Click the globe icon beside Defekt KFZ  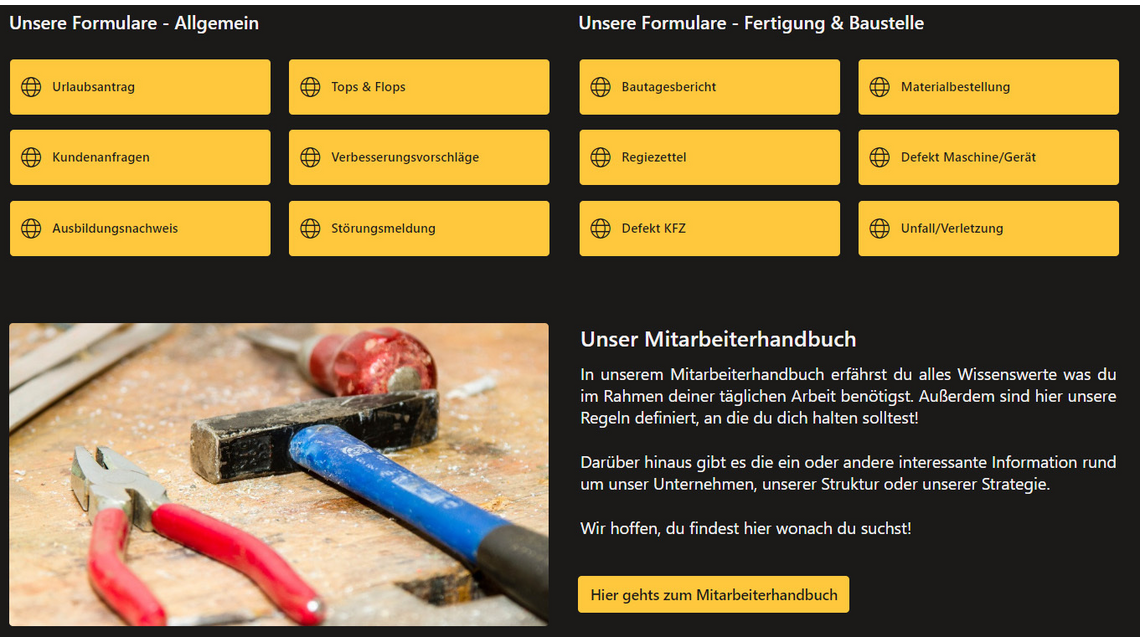click(x=601, y=228)
